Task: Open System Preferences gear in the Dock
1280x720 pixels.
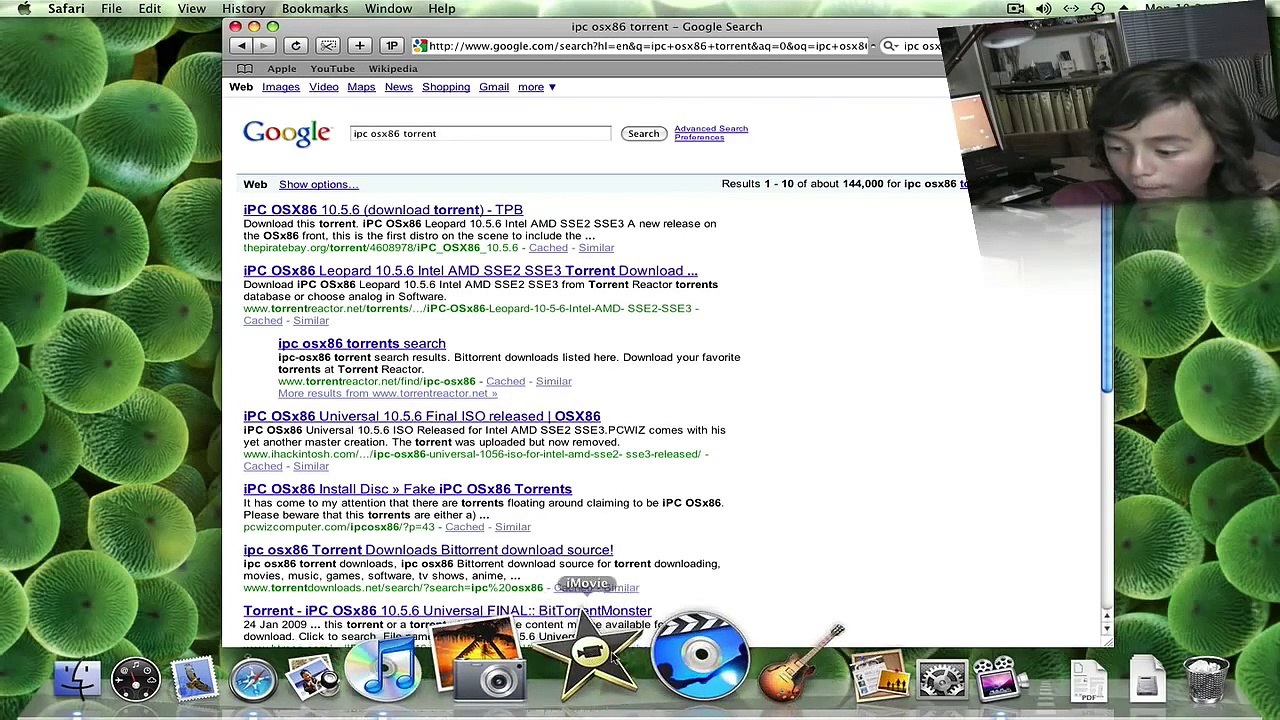Action: click(941, 679)
